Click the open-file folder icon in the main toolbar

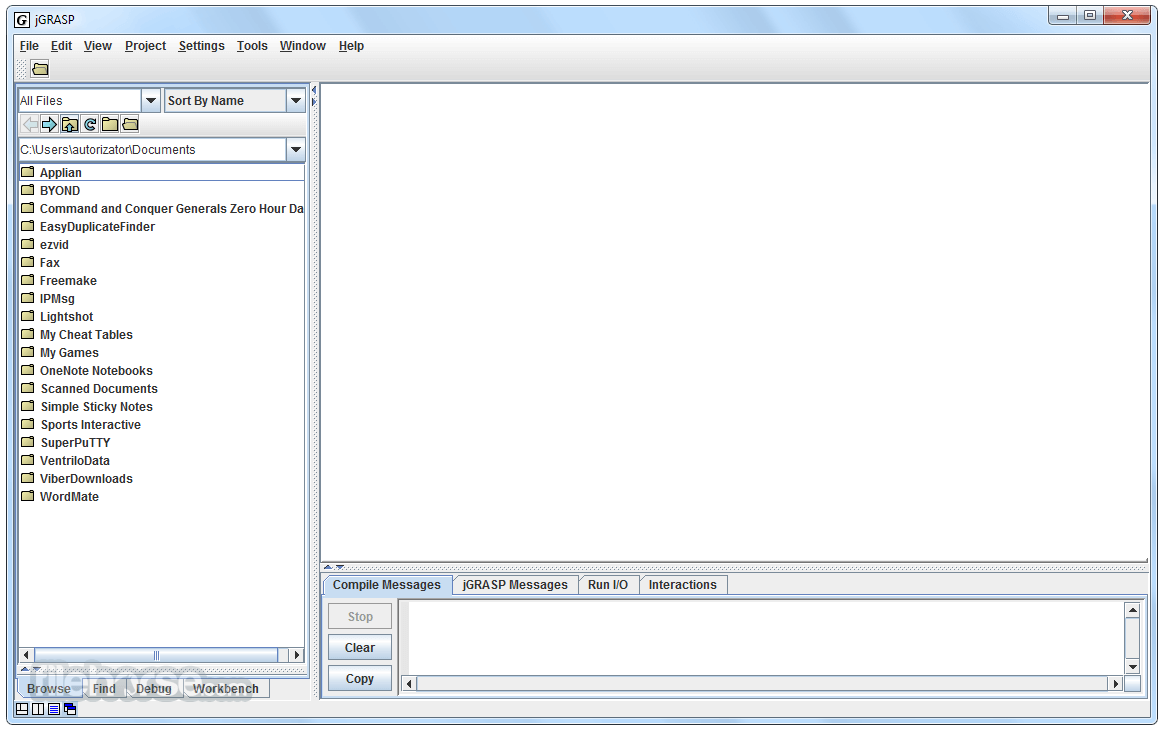(40, 69)
